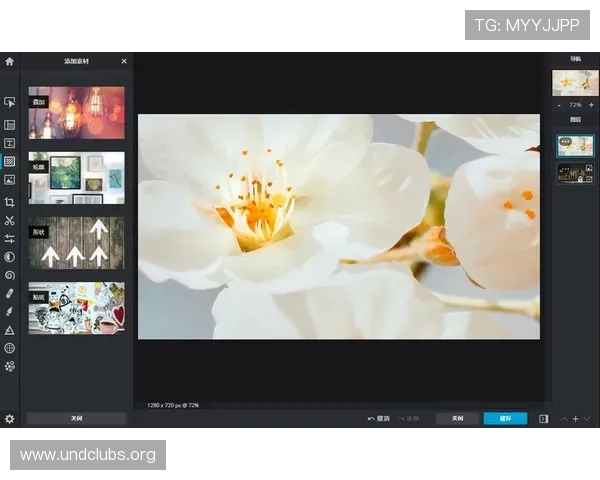Open the settings gear at bottom left
The image size is (600, 480).
click(9, 419)
